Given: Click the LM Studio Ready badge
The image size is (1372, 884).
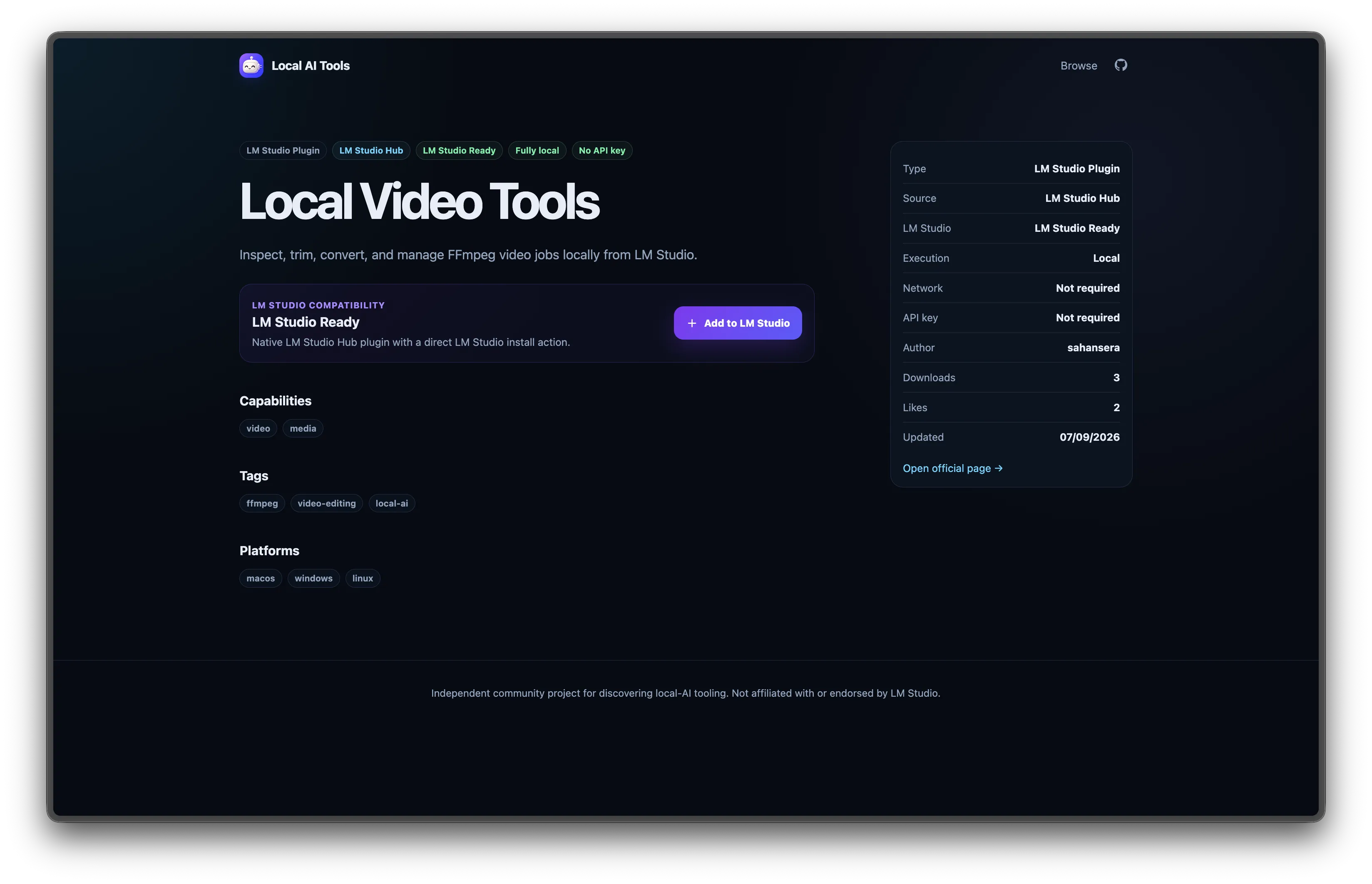Looking at the screenshot, I should (459, 150).
